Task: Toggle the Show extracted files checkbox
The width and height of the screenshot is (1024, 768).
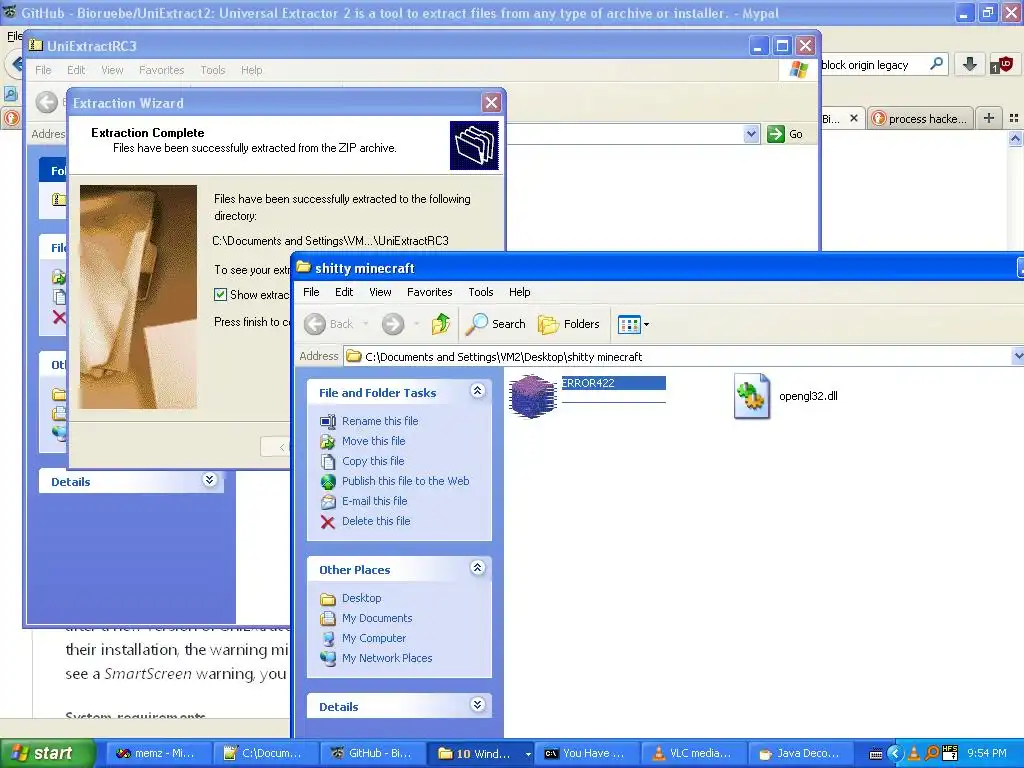Action: coord(221,295)
